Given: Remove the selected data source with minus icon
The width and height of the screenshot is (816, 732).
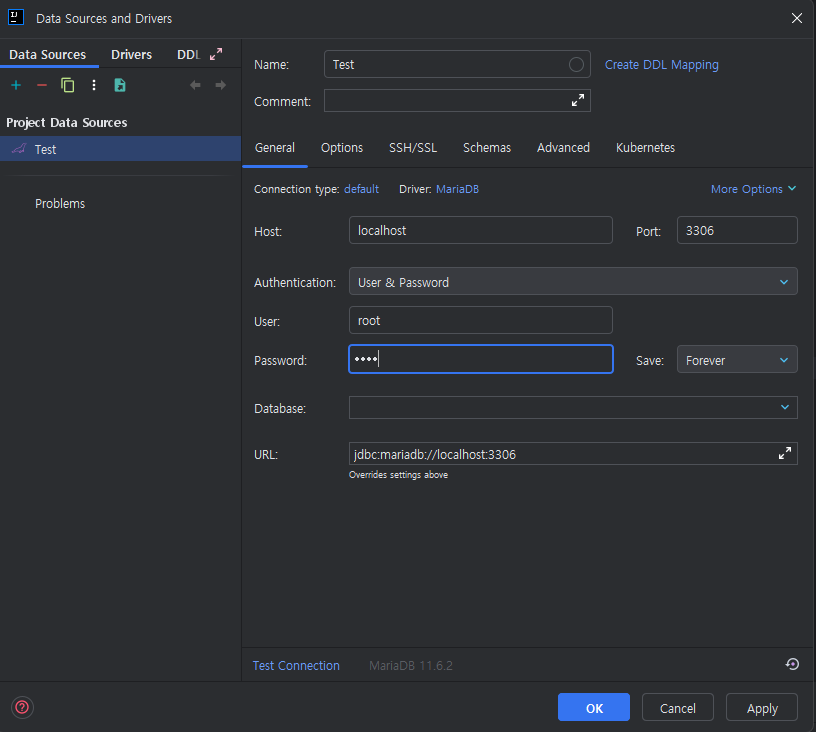Looking at the screenshot, I should pyautogui.click(x=42, y=85).
